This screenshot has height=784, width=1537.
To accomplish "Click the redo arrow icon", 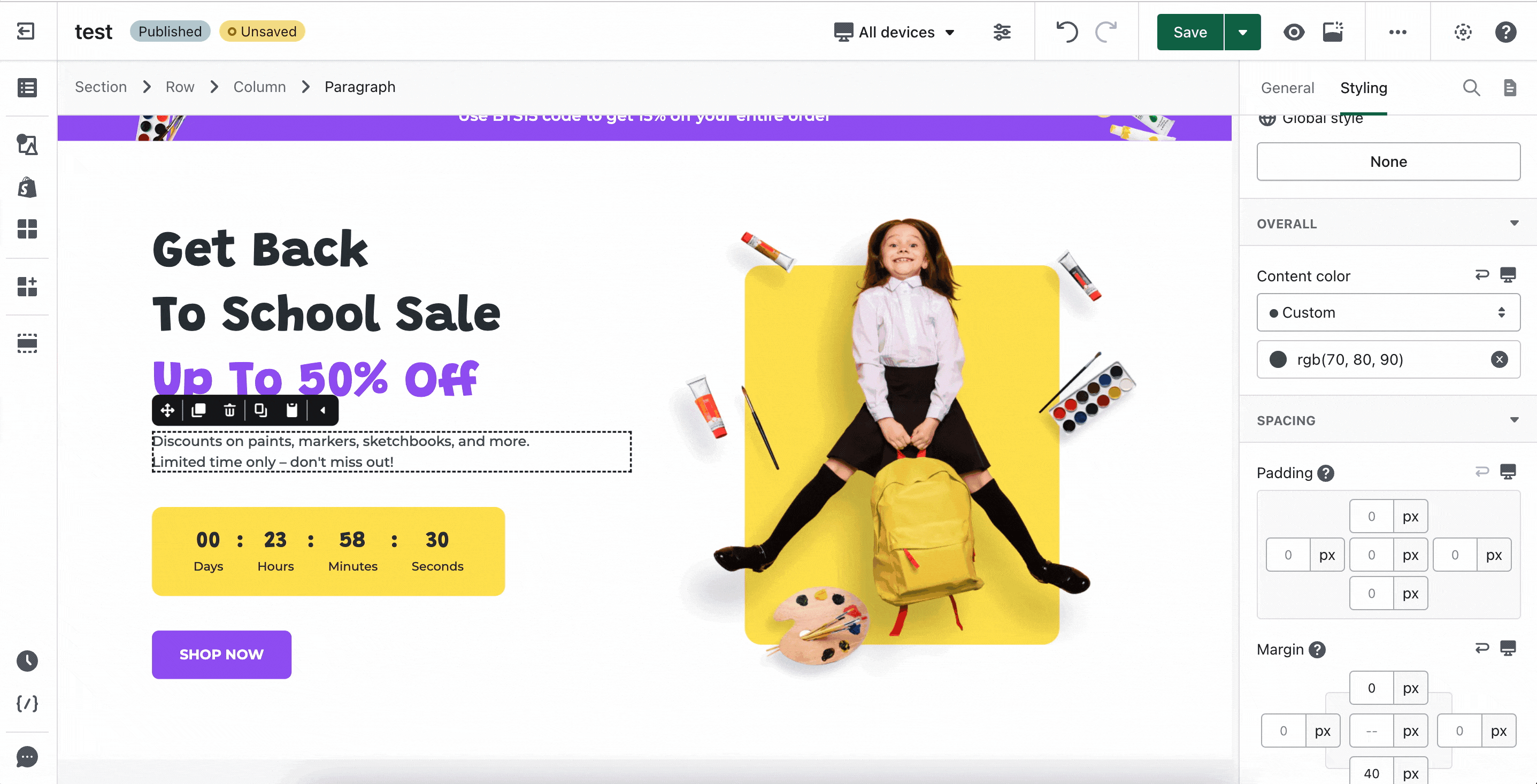I will point(1106,32).
